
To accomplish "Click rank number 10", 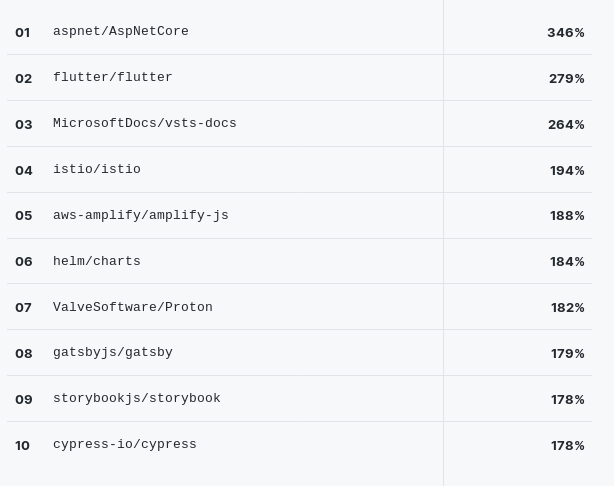I will [22, 446].
